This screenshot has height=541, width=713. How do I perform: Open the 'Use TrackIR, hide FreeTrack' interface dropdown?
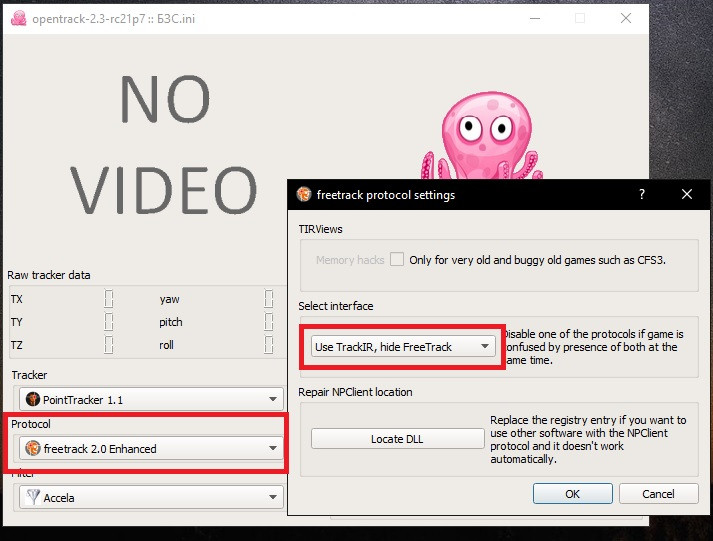403,346
